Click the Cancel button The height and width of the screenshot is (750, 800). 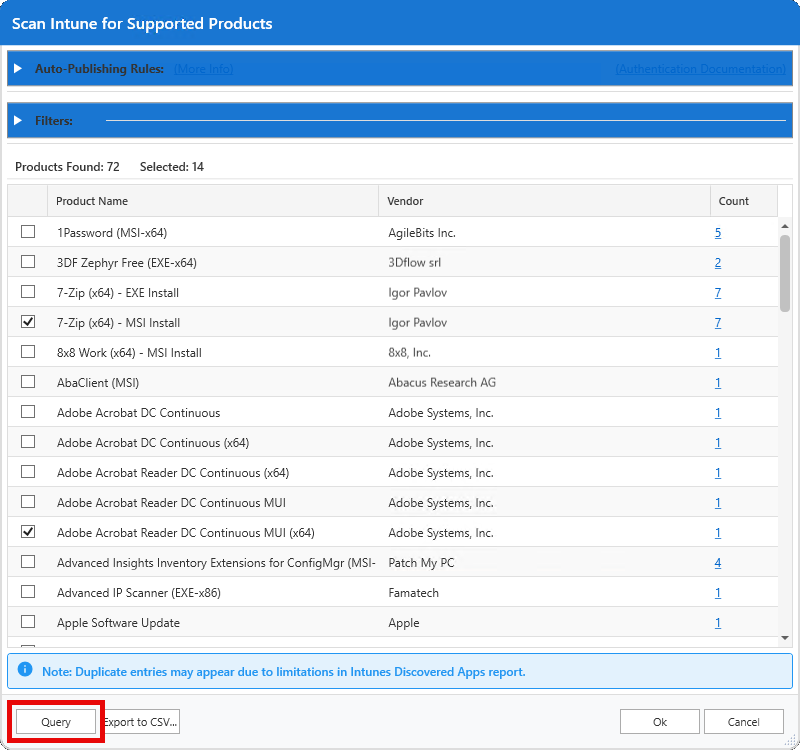[744, 721]
